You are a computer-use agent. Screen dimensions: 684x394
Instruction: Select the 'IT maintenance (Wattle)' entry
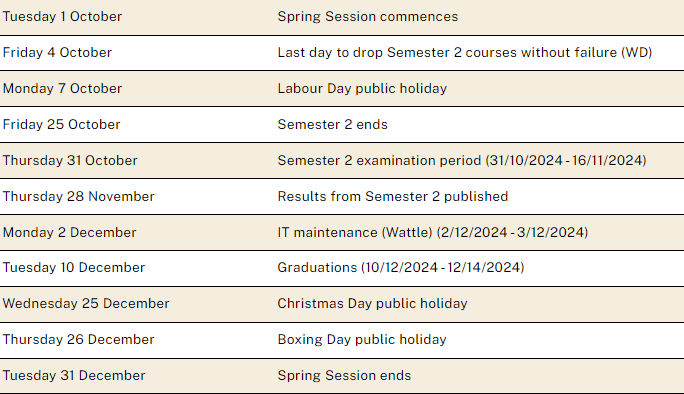[x=433, y=232]
